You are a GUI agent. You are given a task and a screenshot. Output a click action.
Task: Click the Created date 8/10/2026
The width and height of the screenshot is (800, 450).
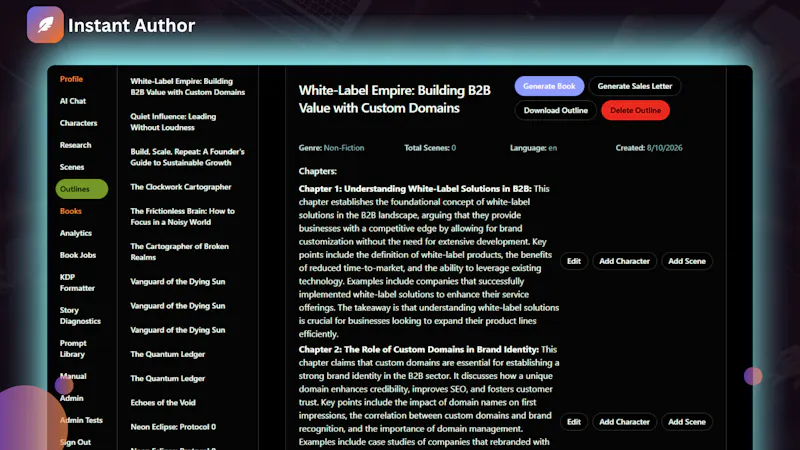point(664,148)
